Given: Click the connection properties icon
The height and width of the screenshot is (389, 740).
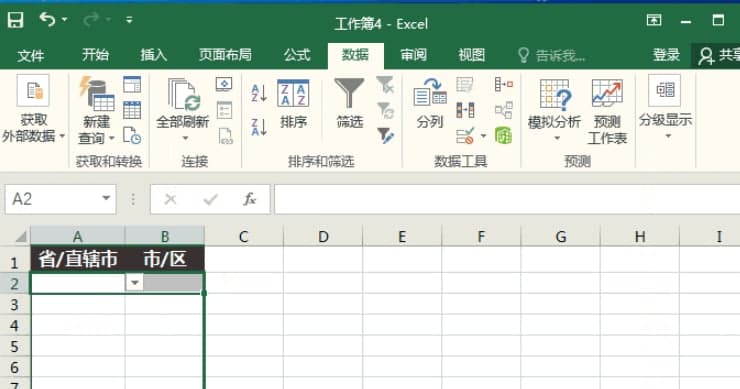Looking at the screenshot, I should pyautogui.click(x=224, y=111).
